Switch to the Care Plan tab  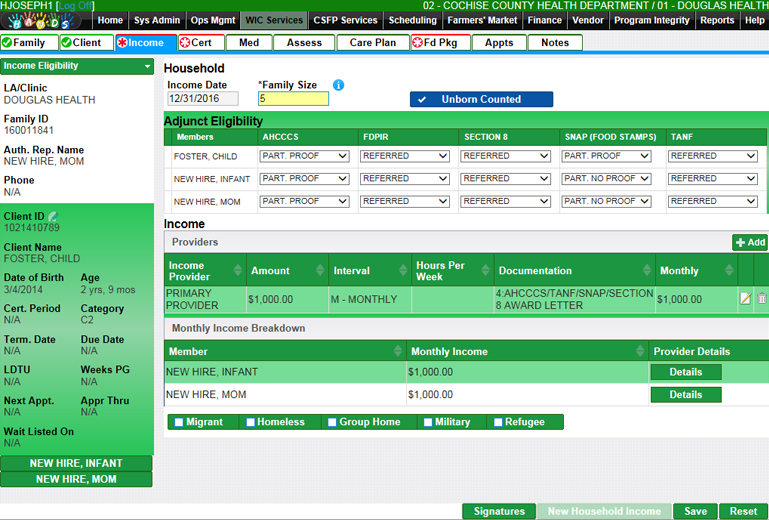[x=373, y=43]
